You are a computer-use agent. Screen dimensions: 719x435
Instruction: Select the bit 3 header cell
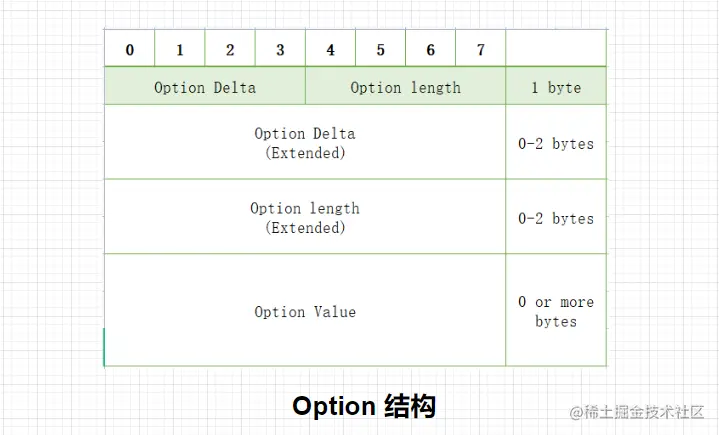[280, 48]
